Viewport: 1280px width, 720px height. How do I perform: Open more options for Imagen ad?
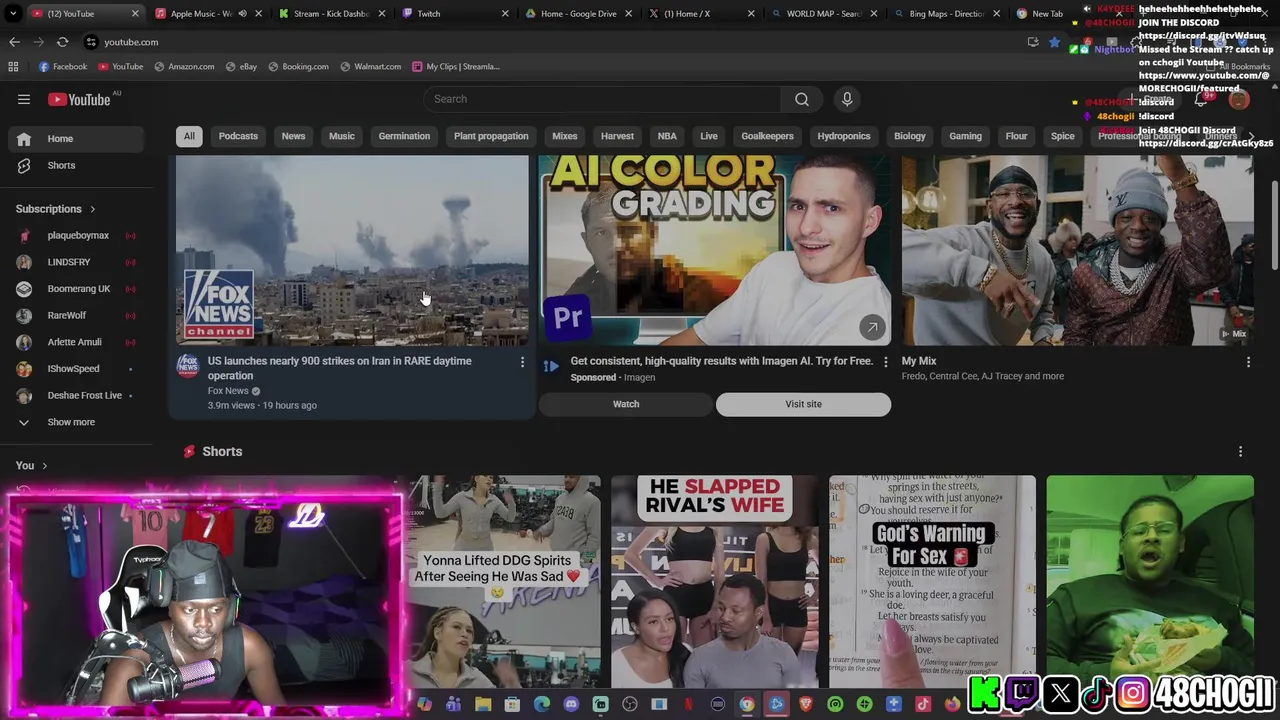click(x=885, y=362)
